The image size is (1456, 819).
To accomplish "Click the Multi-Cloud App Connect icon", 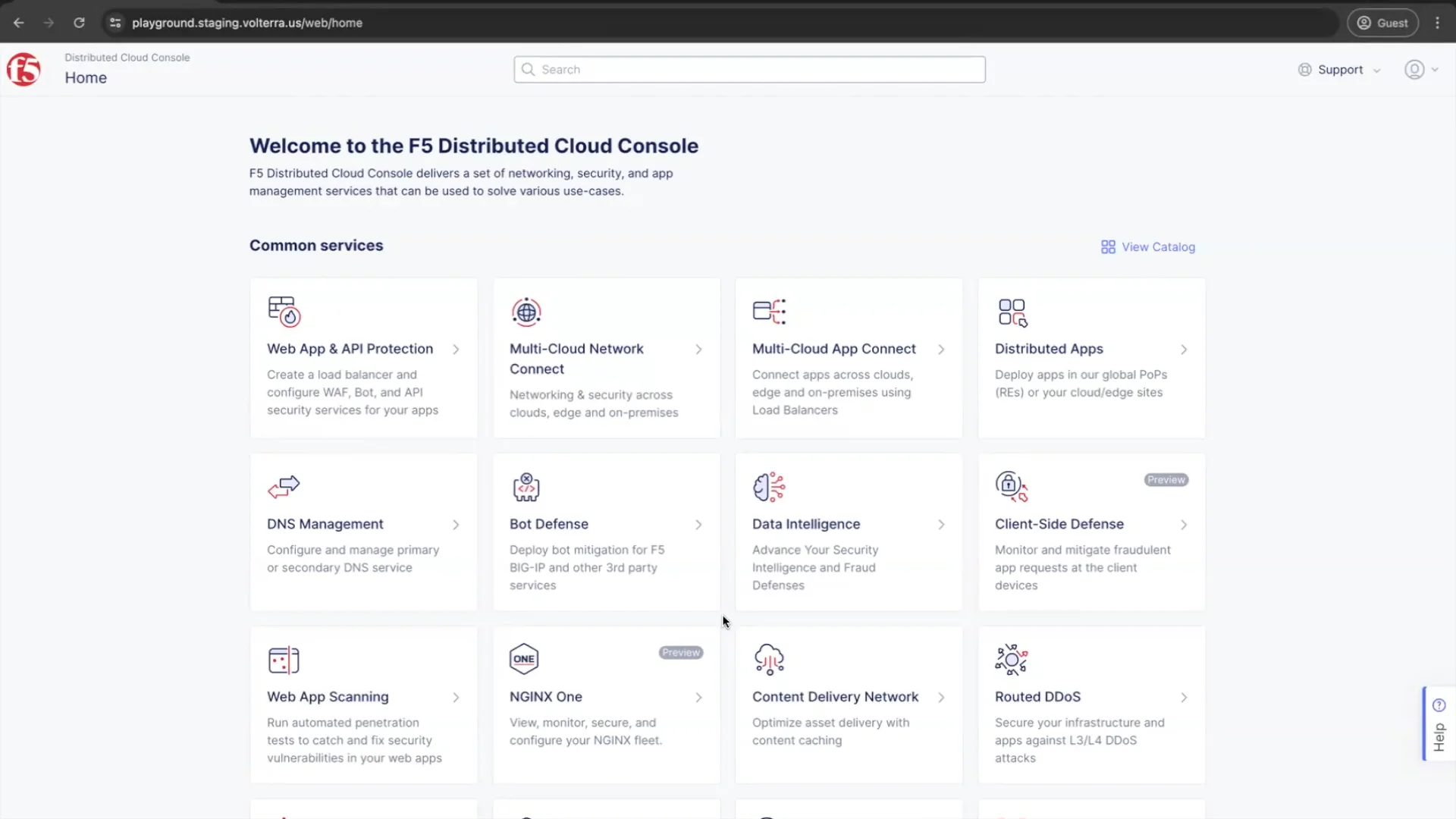I will (769, 312).
